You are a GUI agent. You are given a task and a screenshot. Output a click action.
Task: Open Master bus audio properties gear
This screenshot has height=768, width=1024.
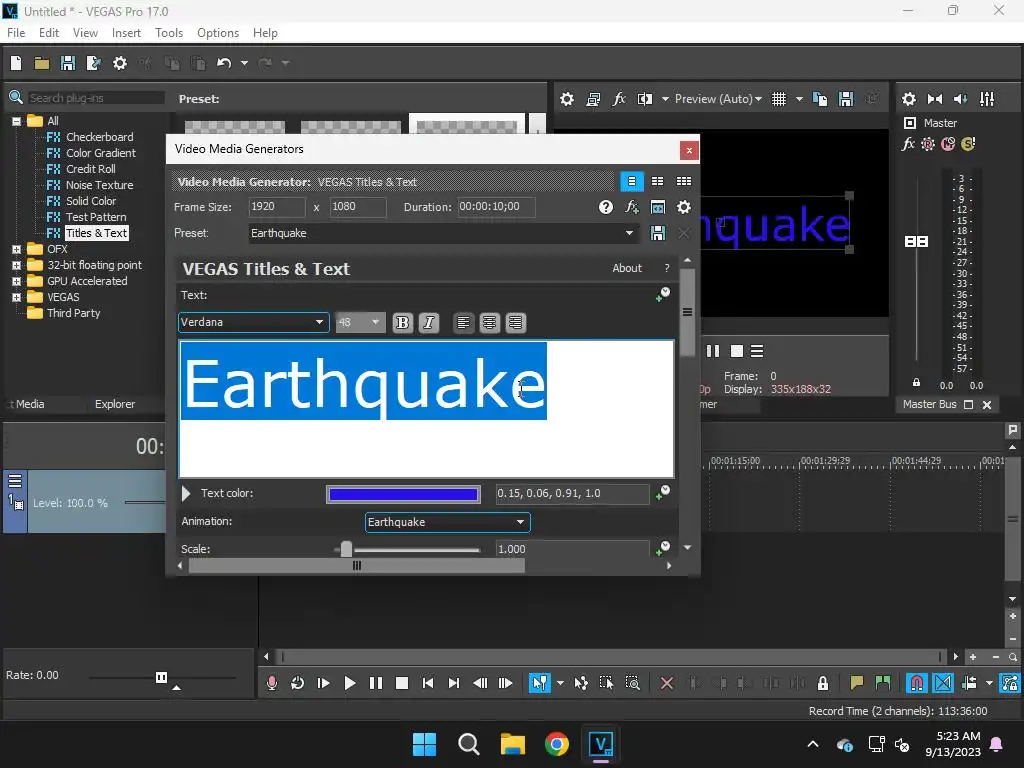[908, 99]
